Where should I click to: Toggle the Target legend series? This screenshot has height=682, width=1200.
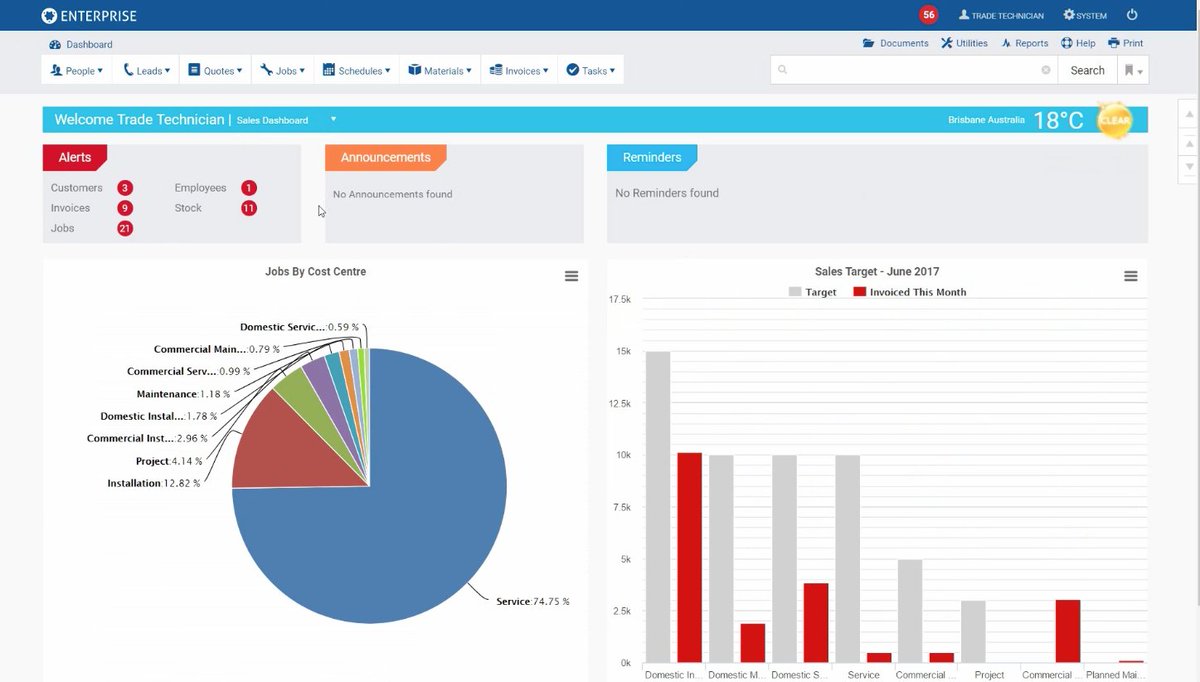[813, 292]
